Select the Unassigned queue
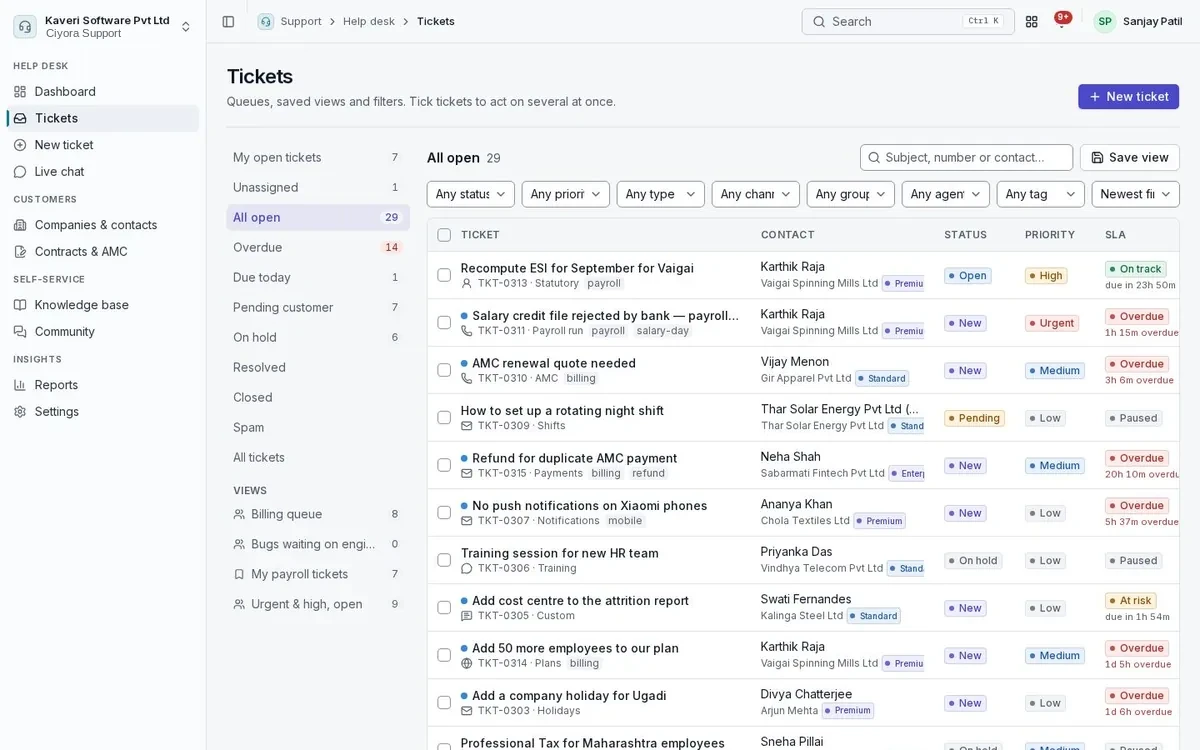The image size is (1200, 750). (x=318, y=187)
